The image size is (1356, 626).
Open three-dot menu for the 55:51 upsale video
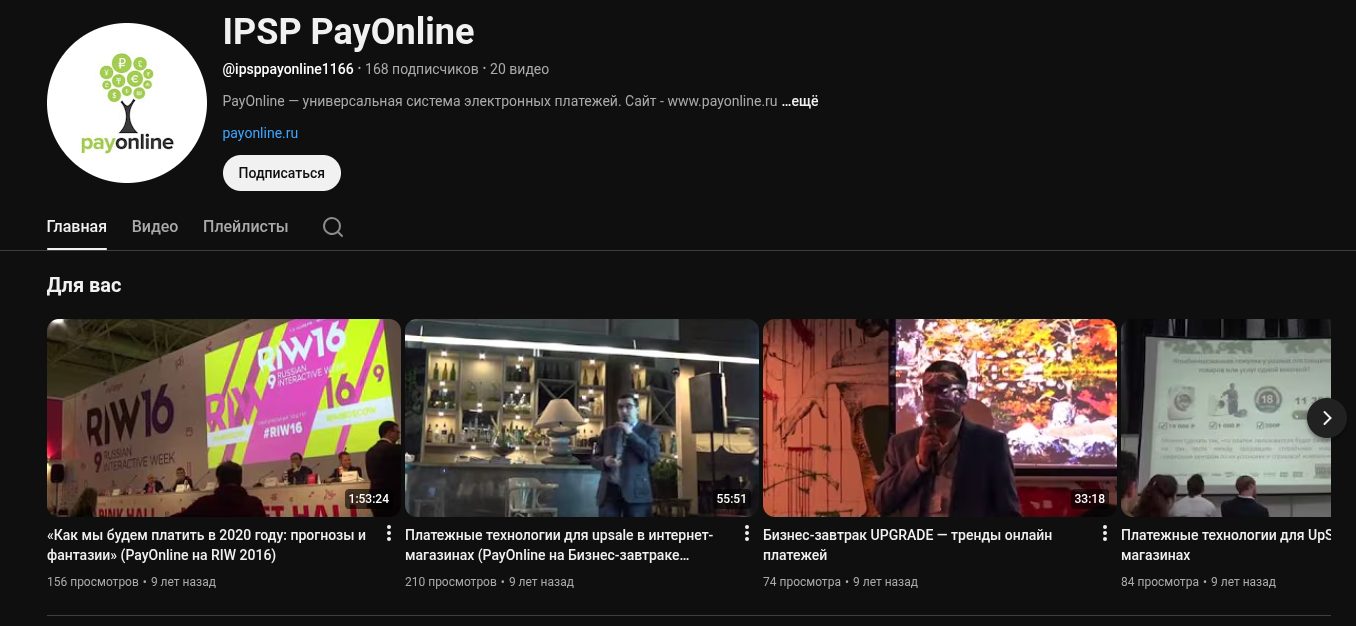pyautogui.click(x=747, y=534)
